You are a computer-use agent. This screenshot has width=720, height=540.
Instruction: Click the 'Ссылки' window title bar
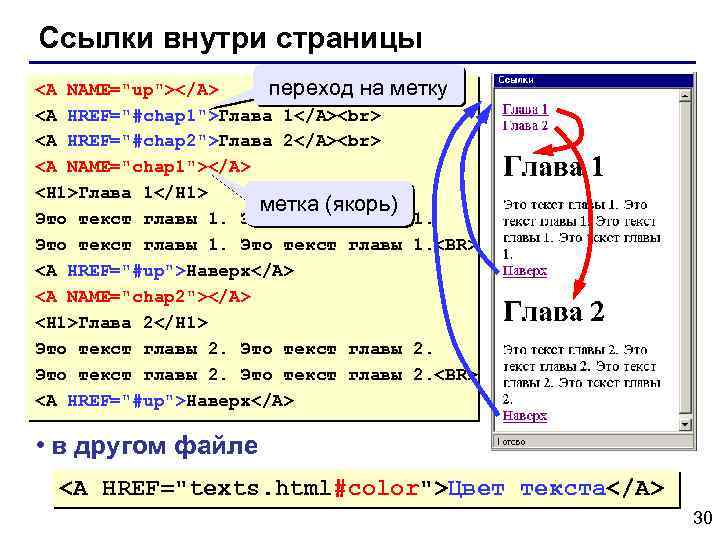(x=593, y=80)
